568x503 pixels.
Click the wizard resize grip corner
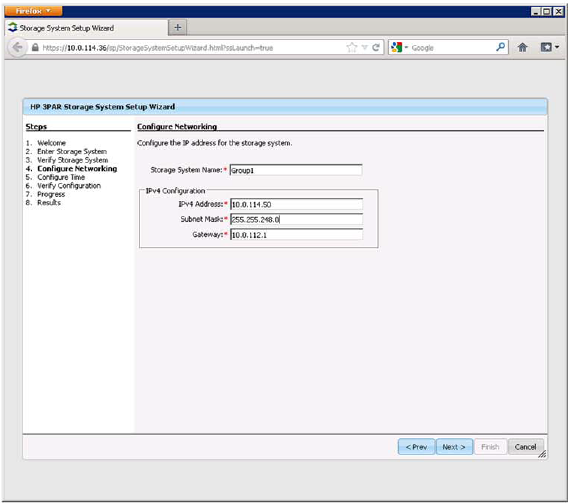[x=542, y=454]
